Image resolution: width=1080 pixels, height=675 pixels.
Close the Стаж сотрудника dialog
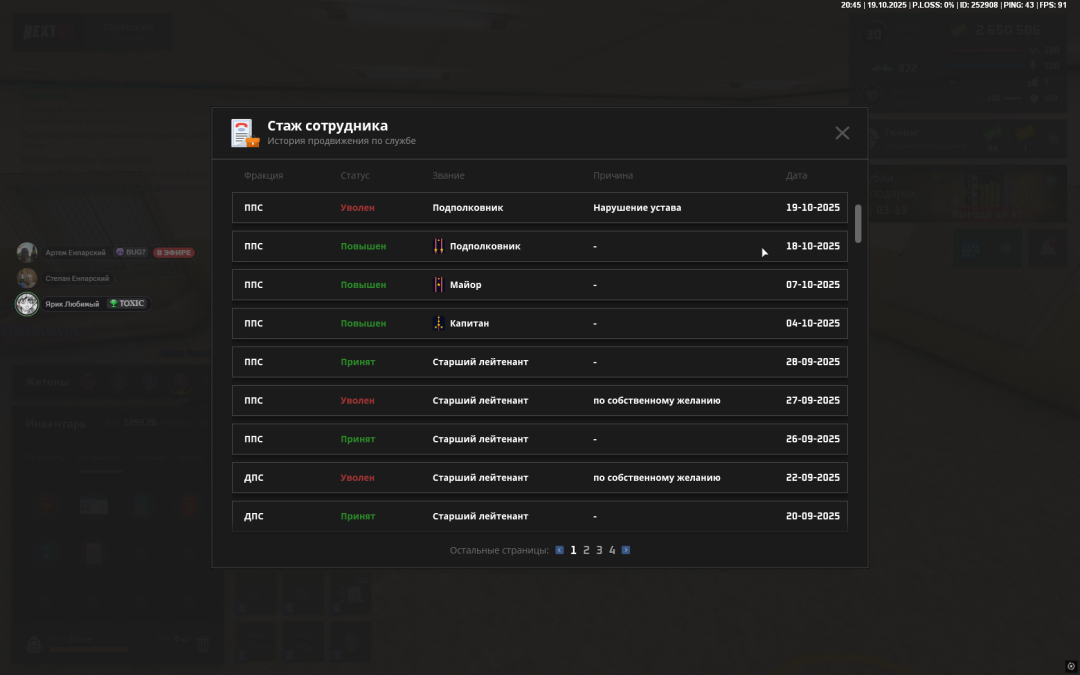coord(842,133)
